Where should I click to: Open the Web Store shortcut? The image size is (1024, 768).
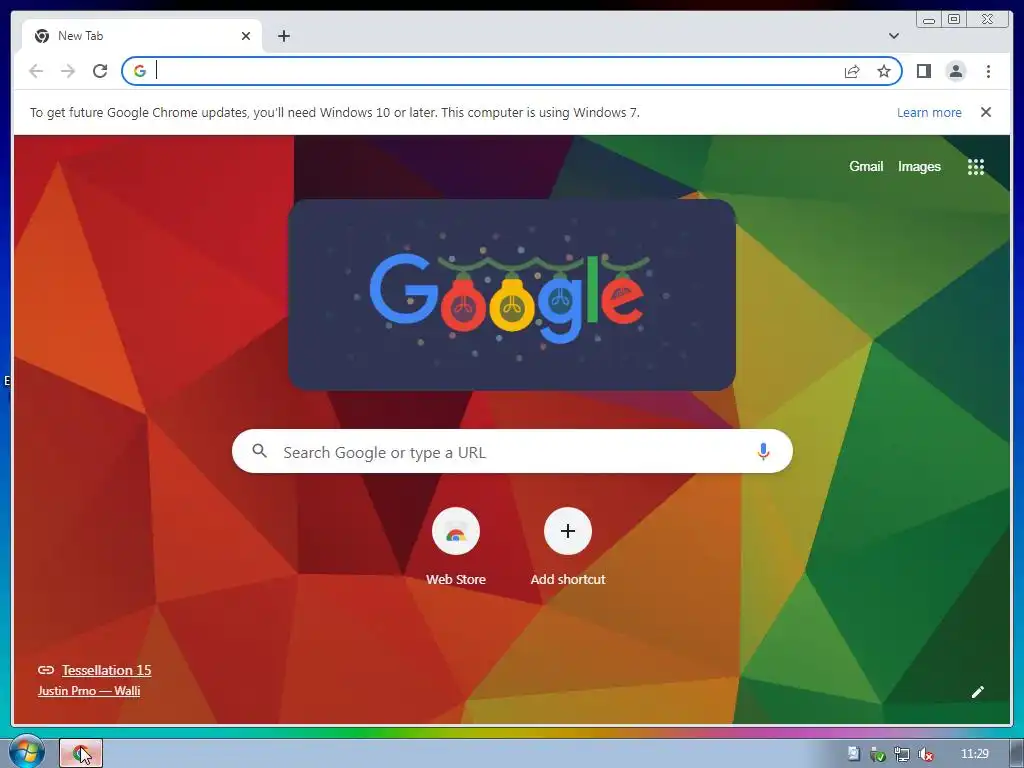coord(456,547)
